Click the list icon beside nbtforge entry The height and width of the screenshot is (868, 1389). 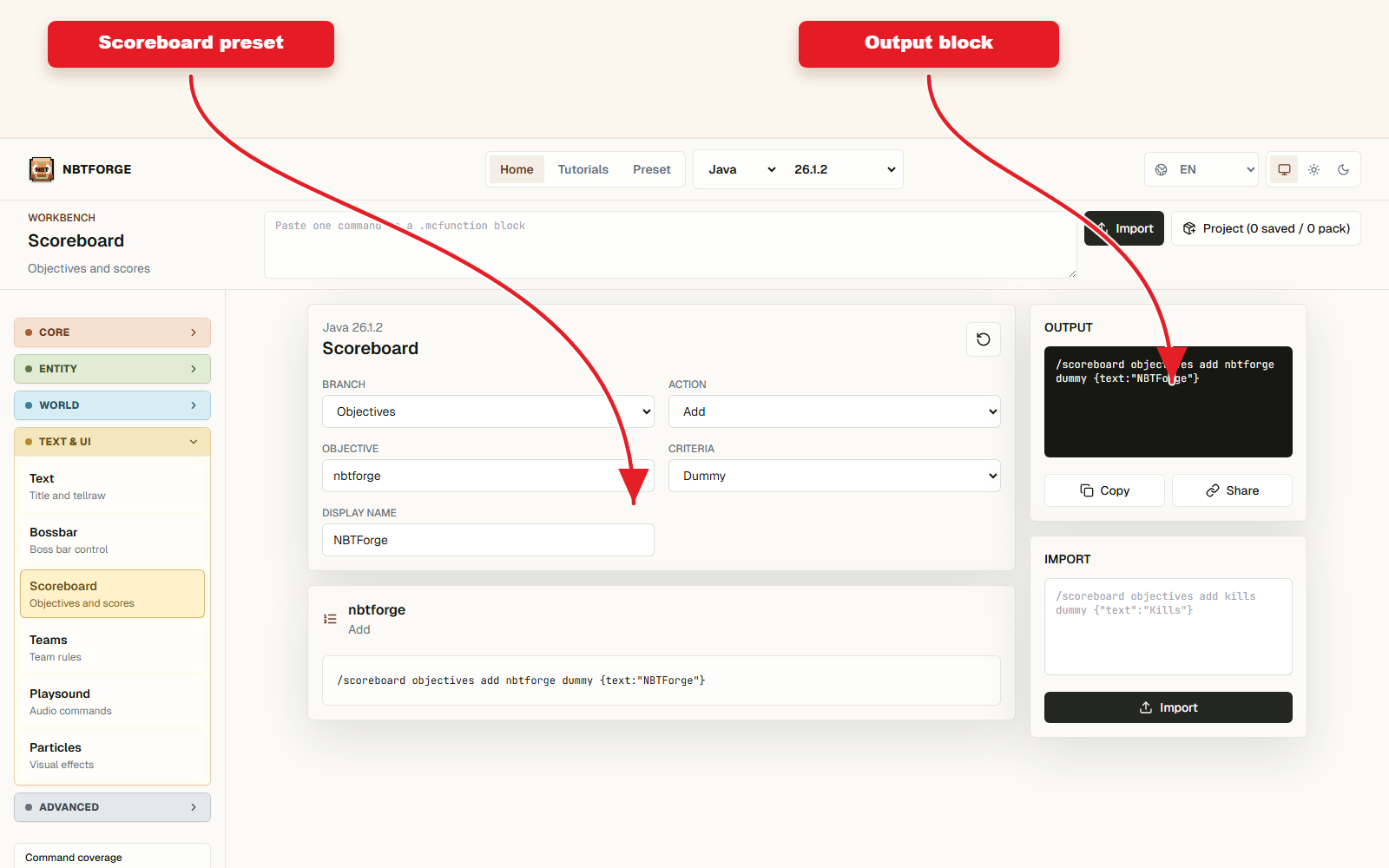[330, 619]
